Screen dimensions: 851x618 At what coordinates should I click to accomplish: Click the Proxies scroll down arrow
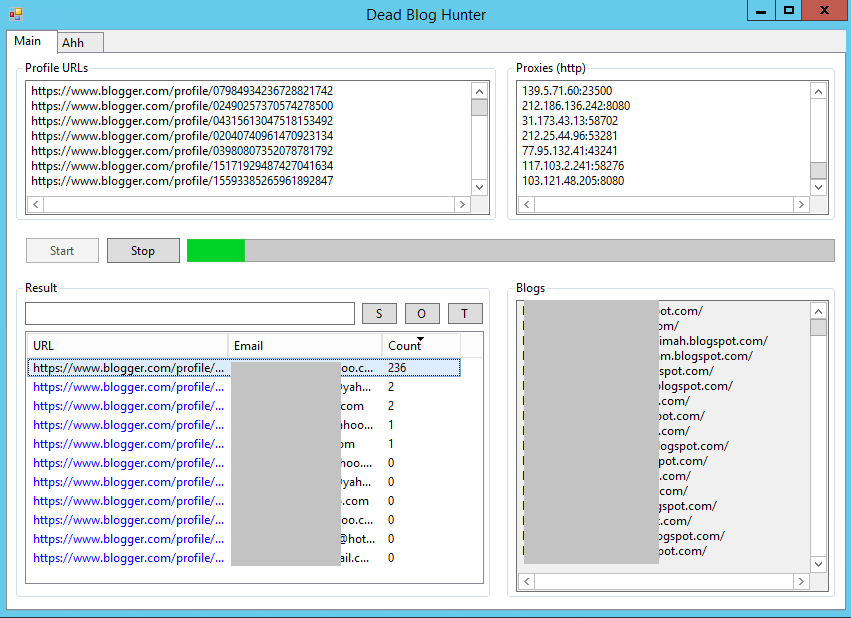pyautogui.click(x=818, y=187)
